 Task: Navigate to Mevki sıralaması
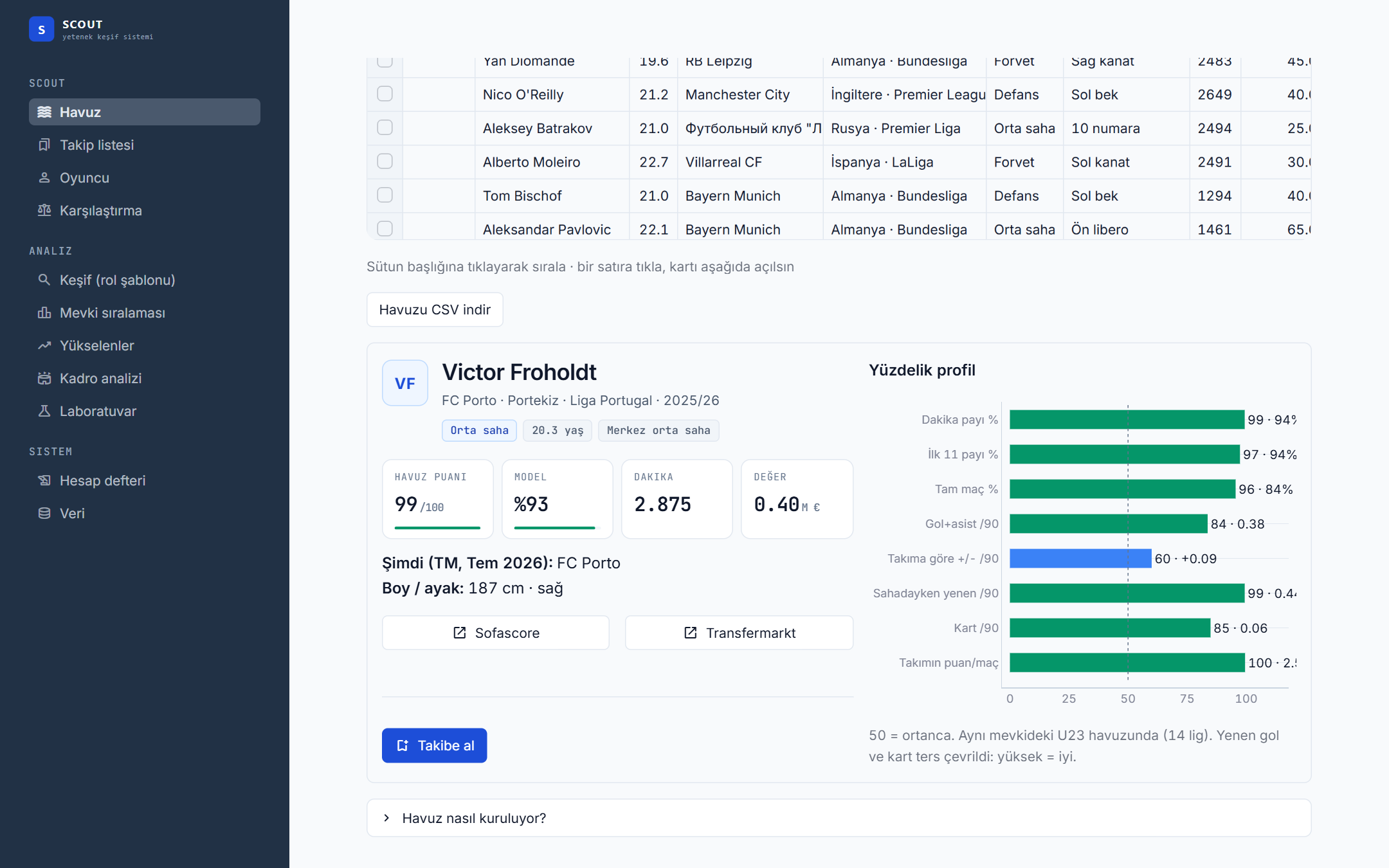145,312
